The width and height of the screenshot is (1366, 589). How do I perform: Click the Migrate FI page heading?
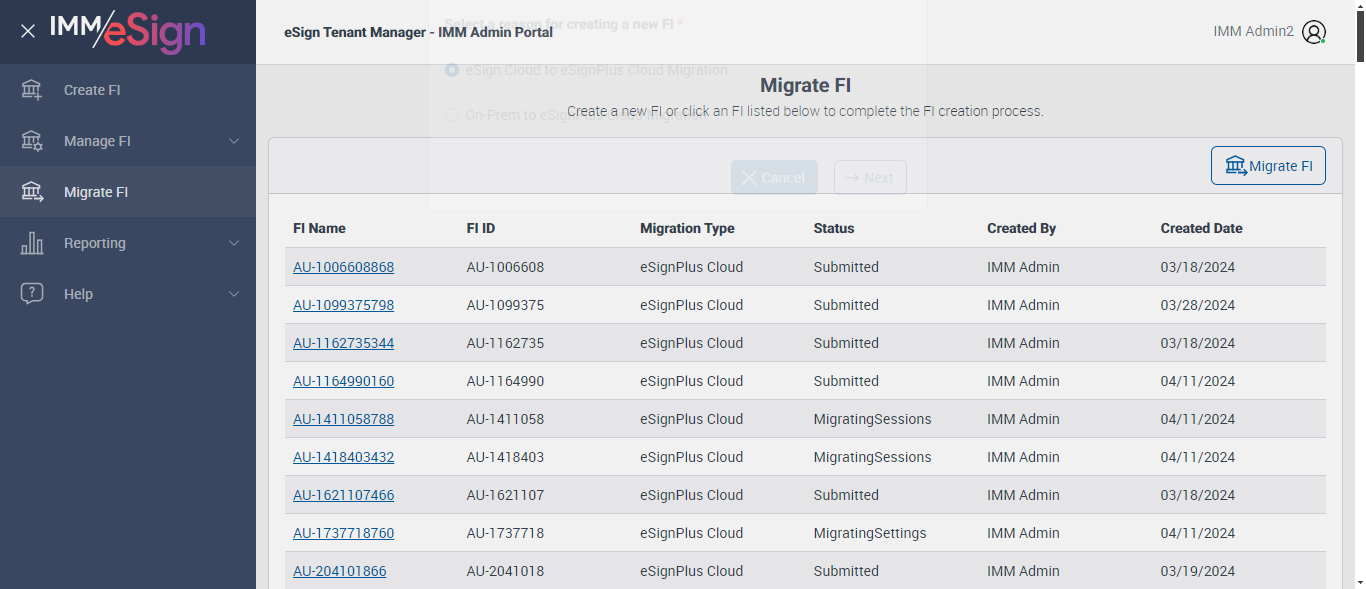[805, 85]
